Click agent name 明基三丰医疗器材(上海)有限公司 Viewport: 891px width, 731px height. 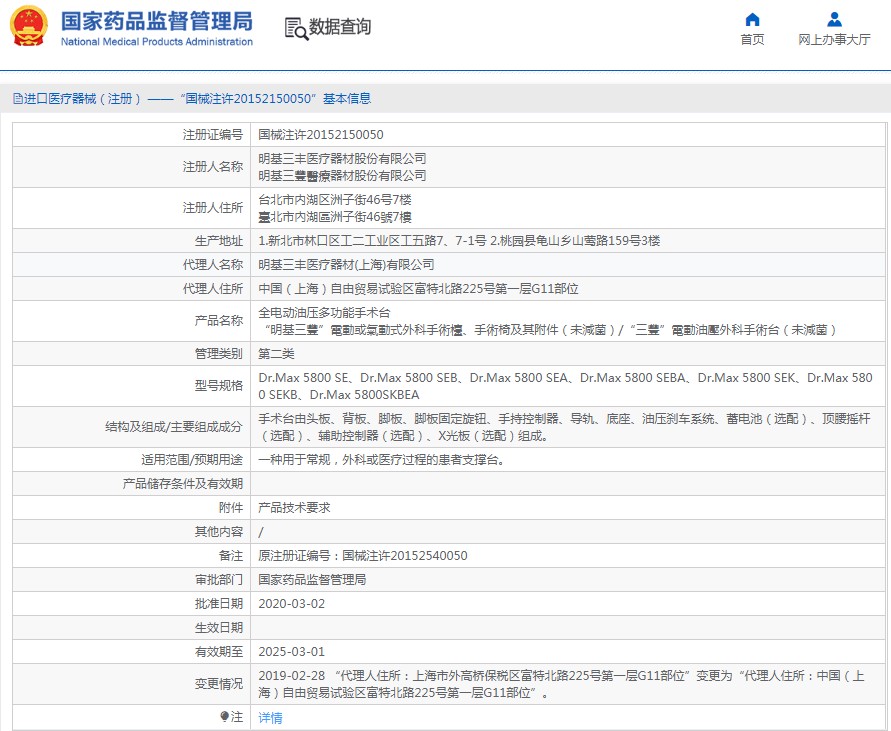(346, 265)
